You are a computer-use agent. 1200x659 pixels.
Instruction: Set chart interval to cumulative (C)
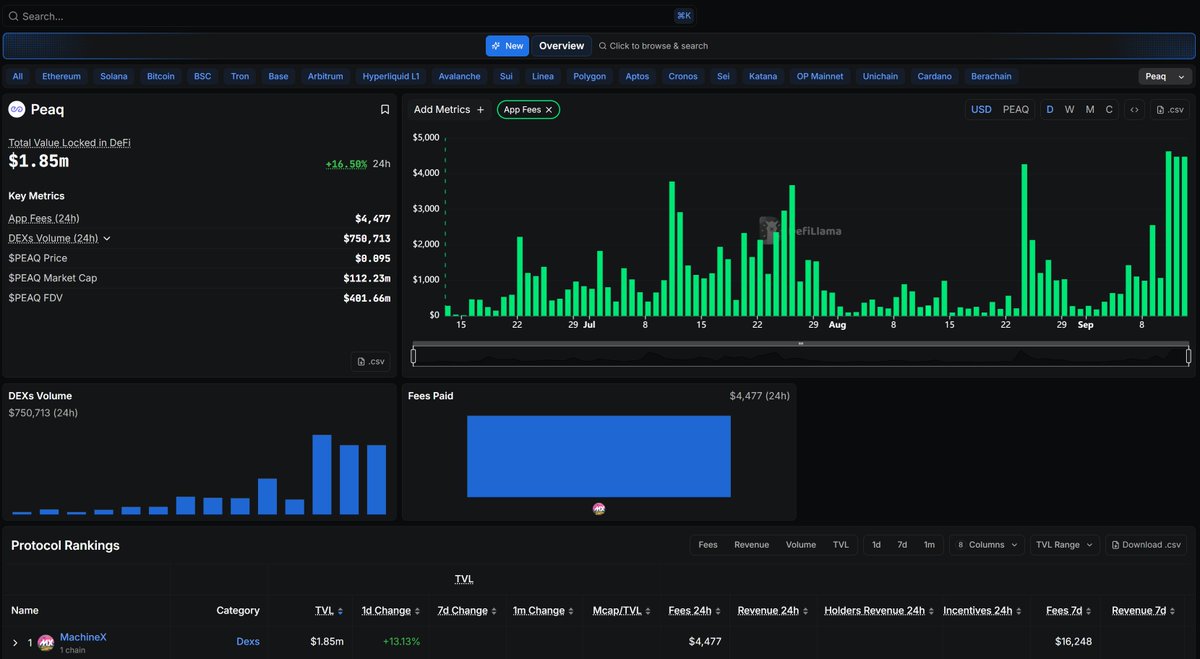[x=1109, y=110]
